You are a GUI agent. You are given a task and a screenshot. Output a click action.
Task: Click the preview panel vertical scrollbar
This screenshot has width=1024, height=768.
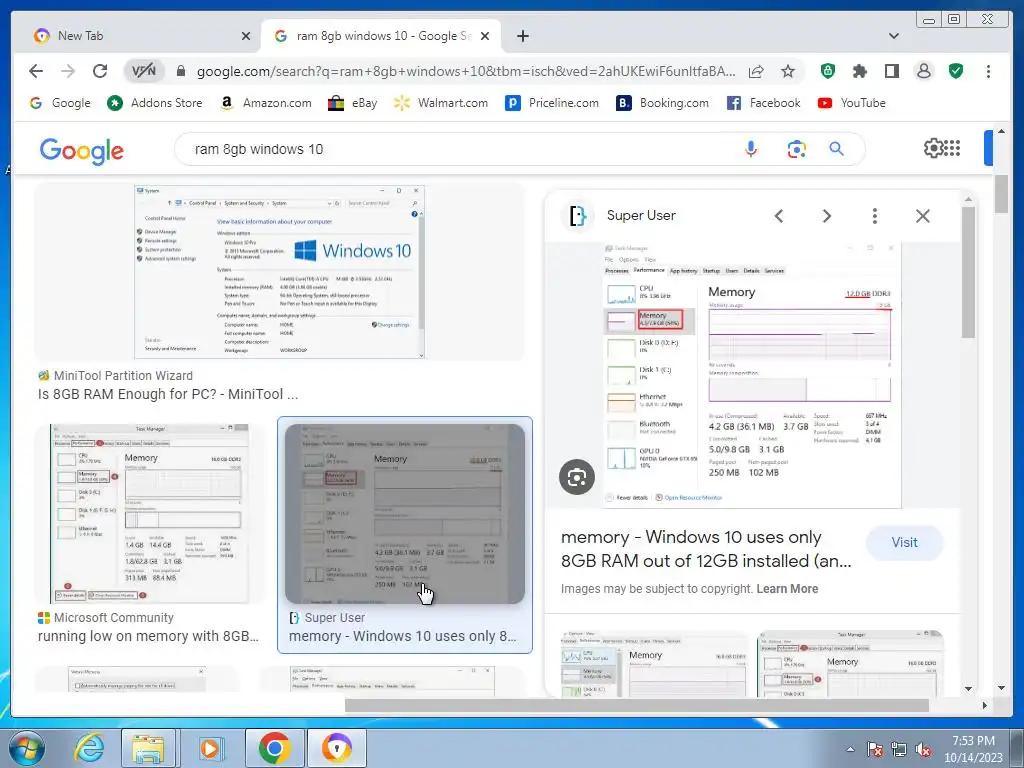pos(968,271)
